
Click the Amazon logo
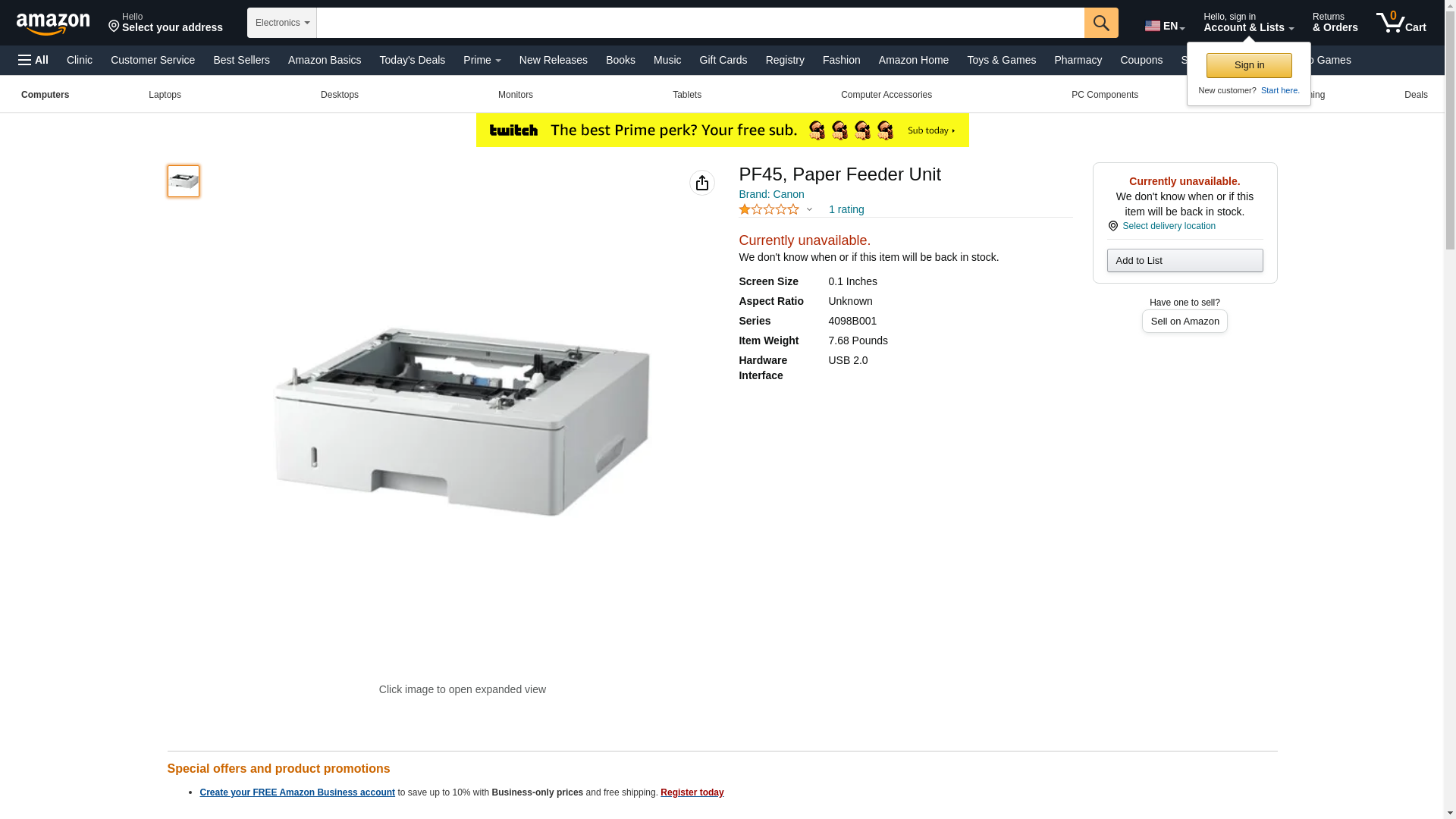click(x=53, y=24)
